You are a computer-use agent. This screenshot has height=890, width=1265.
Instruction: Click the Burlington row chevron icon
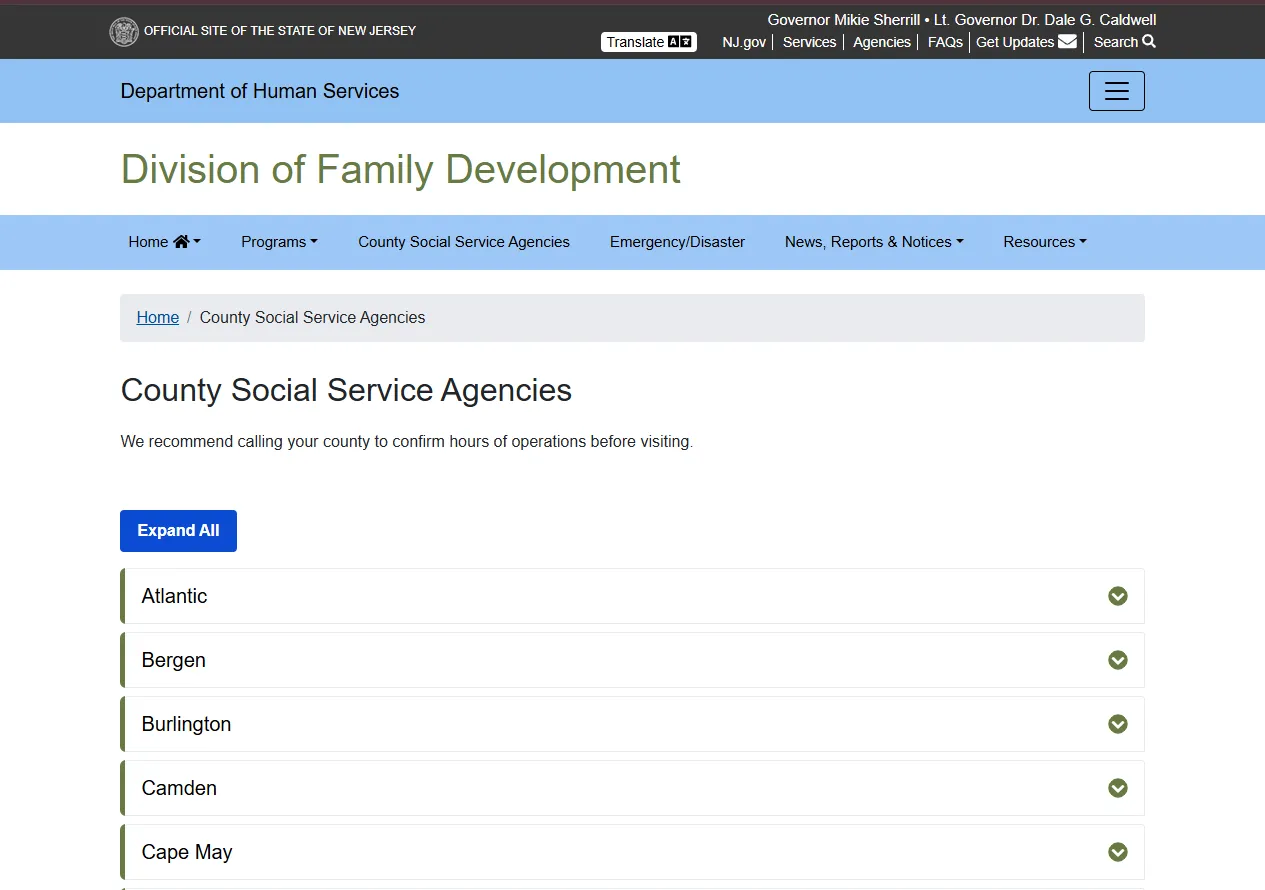point(1118,724)
